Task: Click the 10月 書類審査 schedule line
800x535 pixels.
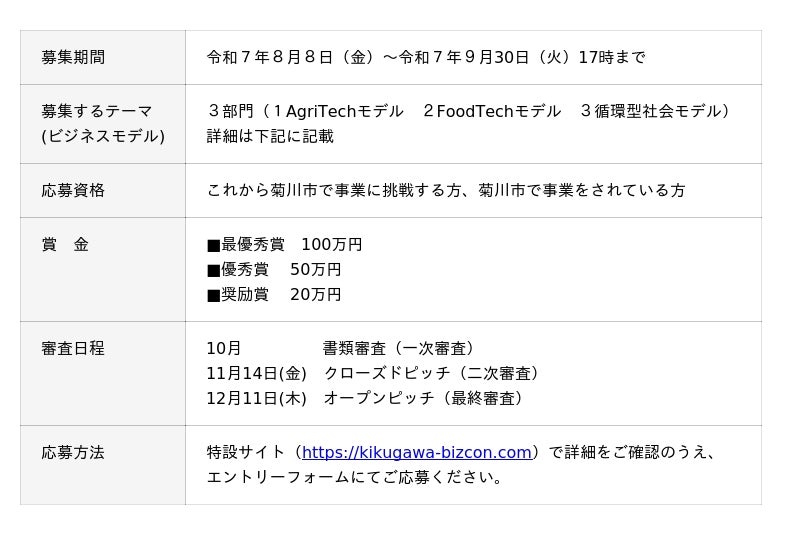Action: [x=340, y=349]
